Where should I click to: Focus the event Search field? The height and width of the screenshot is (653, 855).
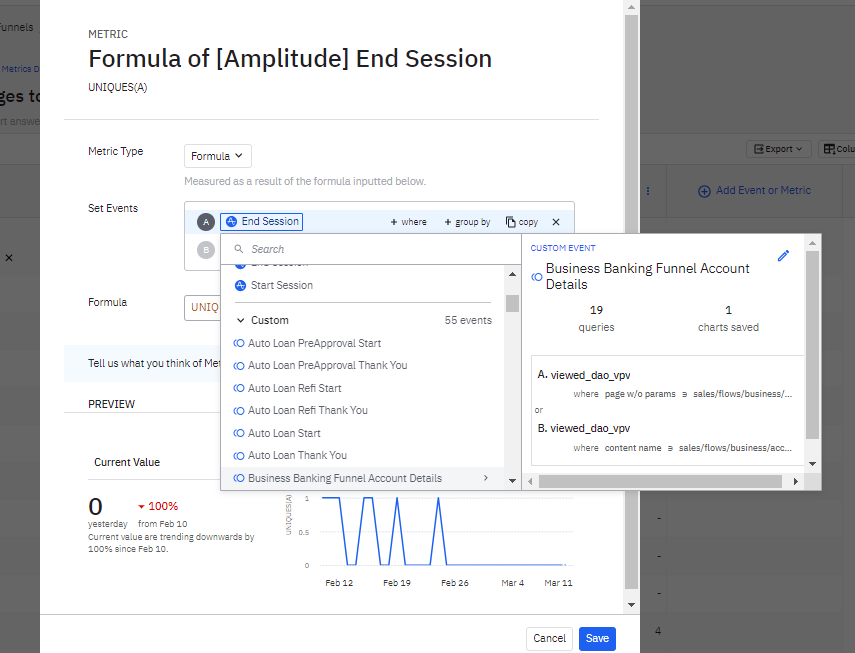(371, 249)
